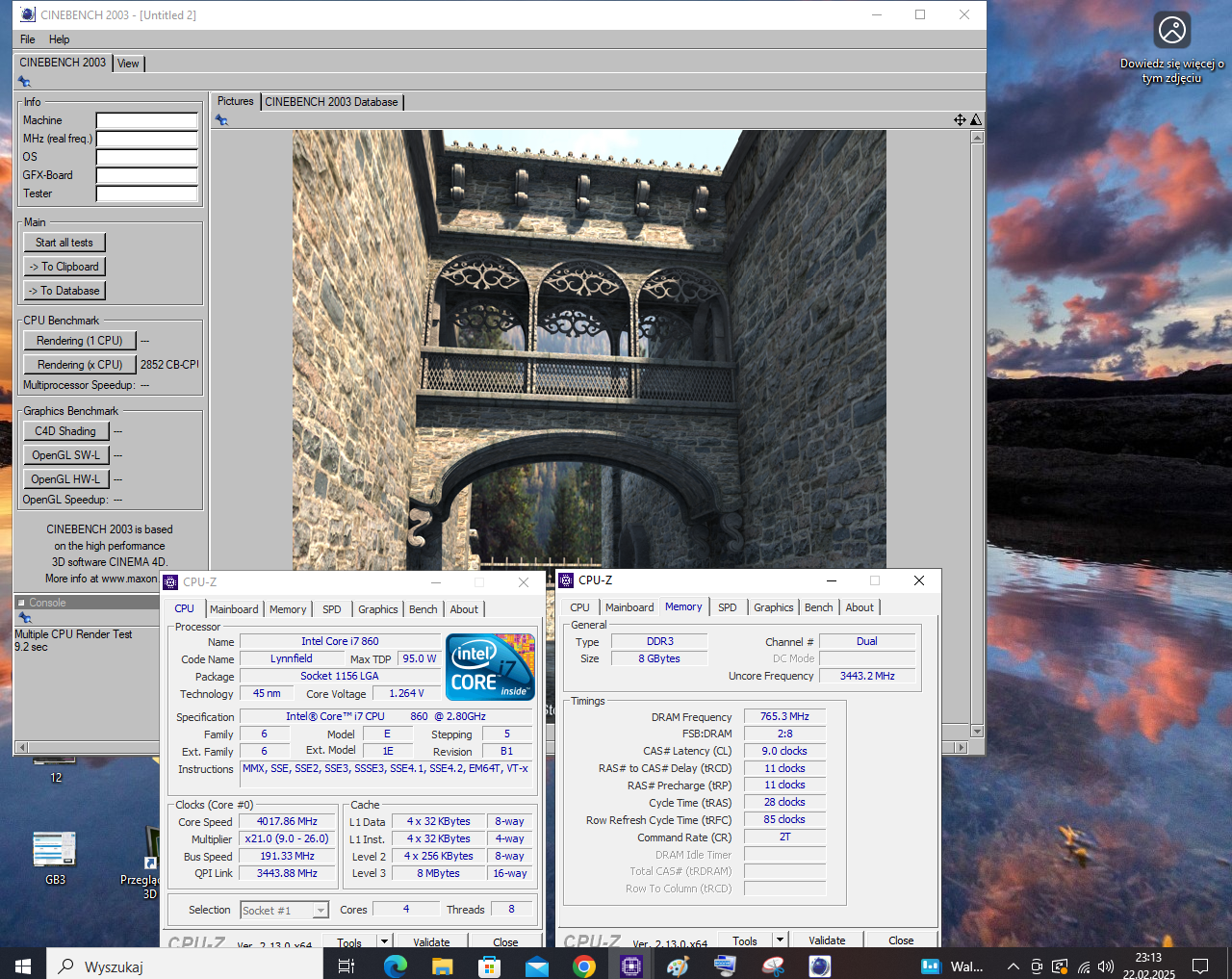Open the Windows Start menu
The image size is (1232, 979).
tap(23, 966)
